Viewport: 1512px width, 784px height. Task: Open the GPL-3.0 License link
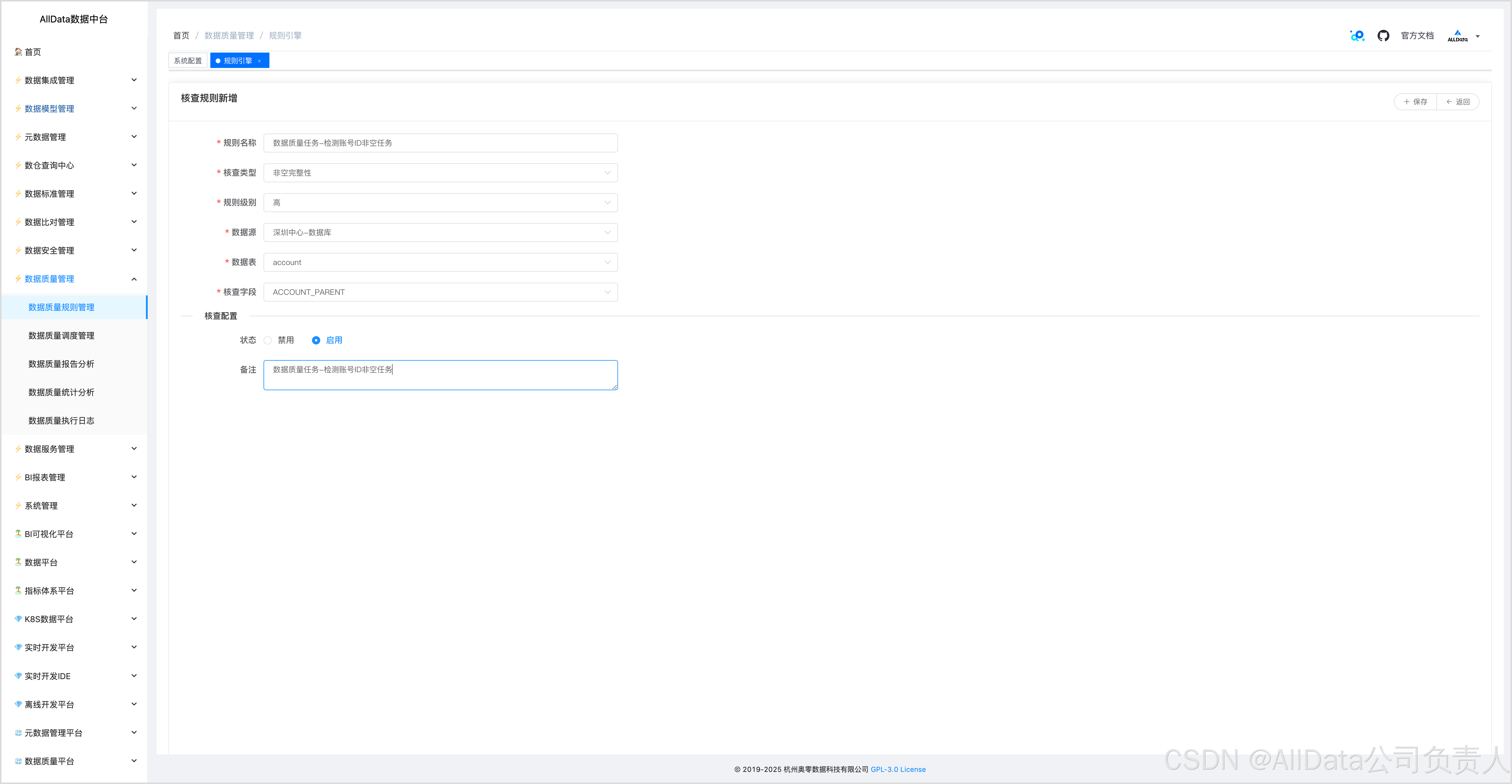(898, 769)
